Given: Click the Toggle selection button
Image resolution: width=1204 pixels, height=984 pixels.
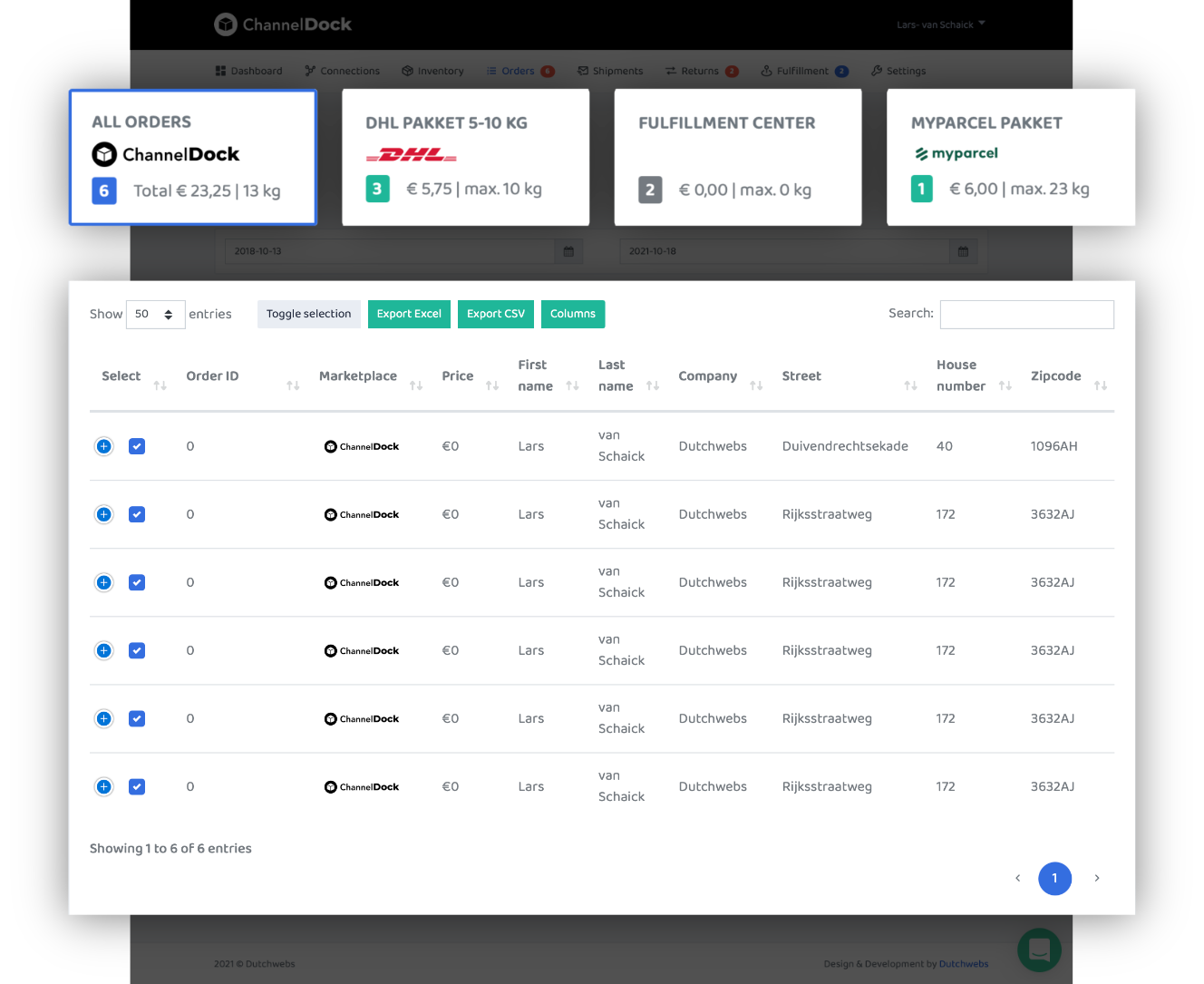Looking at the screenshot, I should [x=308, y=314].
